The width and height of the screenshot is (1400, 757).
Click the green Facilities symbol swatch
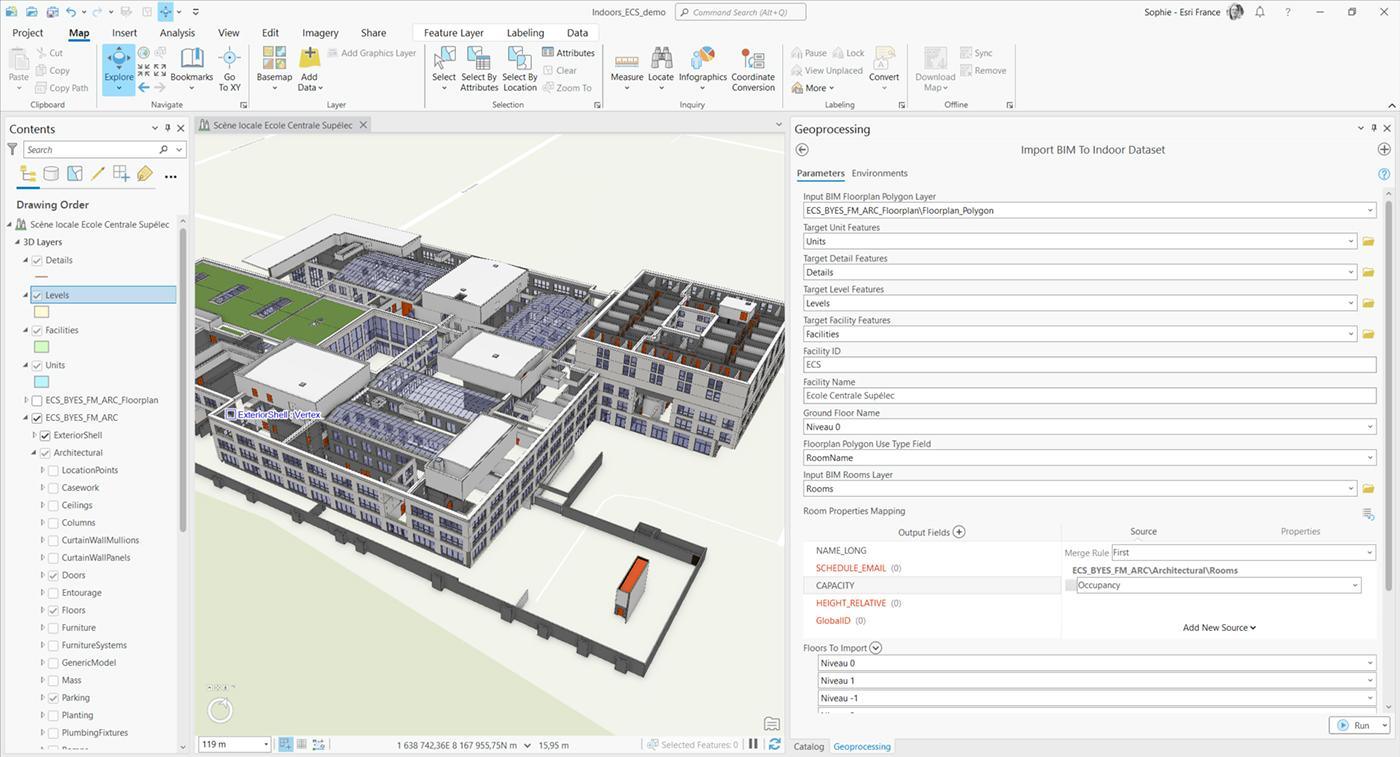[x=41, y=347]
